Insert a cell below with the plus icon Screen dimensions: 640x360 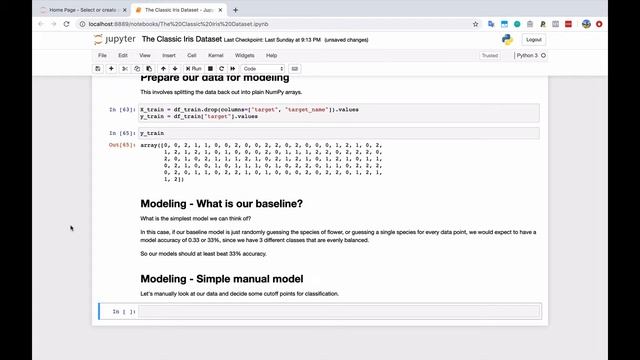pos(111,69)
